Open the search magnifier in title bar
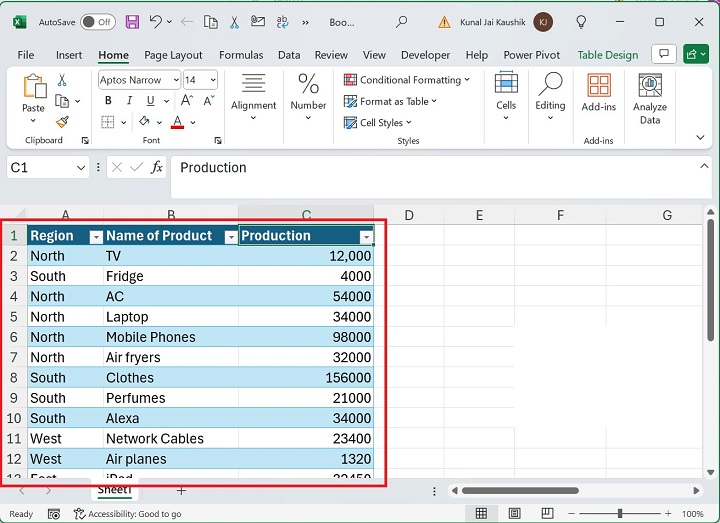720x523 pixels. point(401,22)
